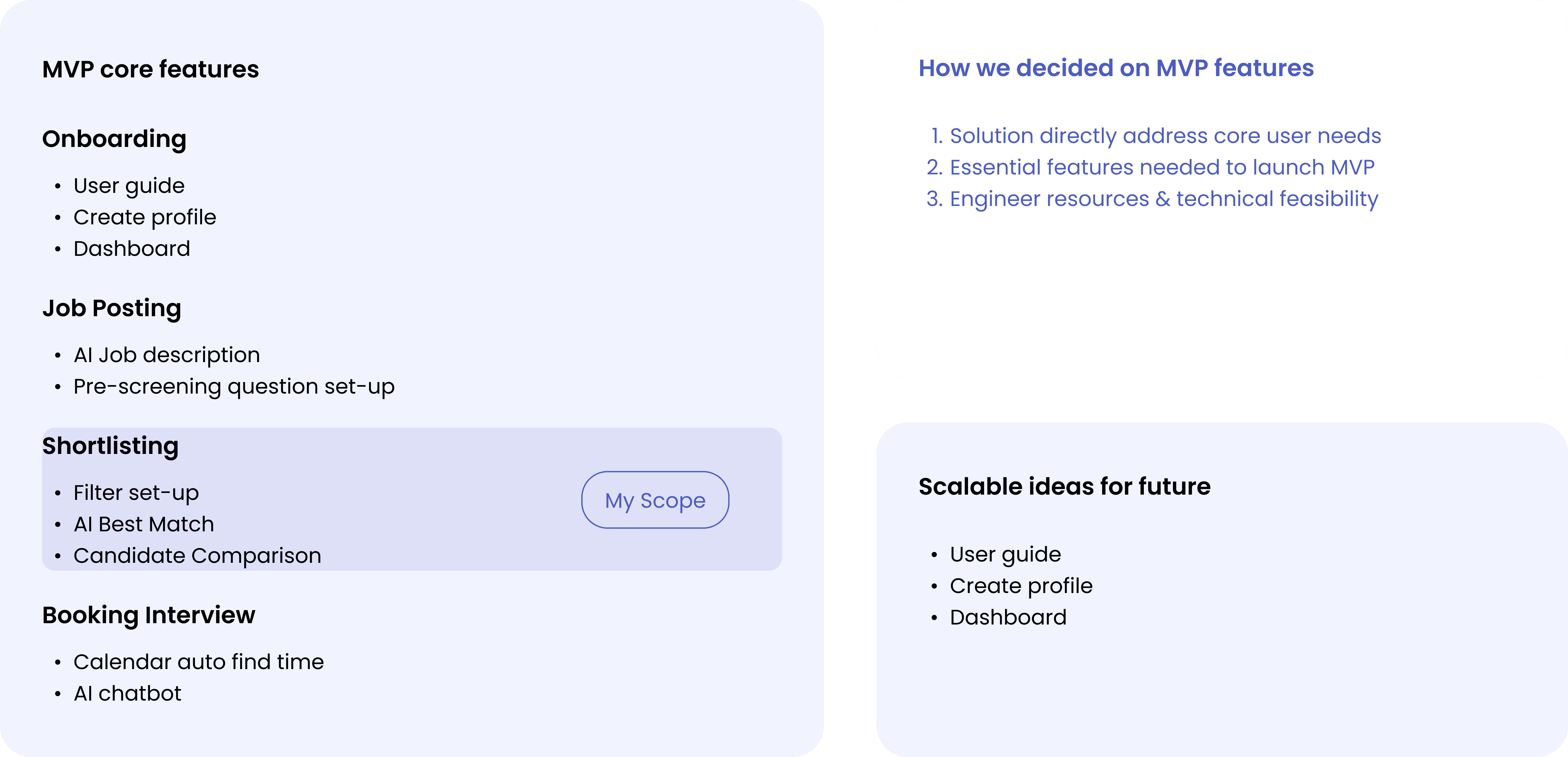The height and width of the screenshot is (757, 1568).
Task: Select the MVP core features heading
Action: (150, 70)
